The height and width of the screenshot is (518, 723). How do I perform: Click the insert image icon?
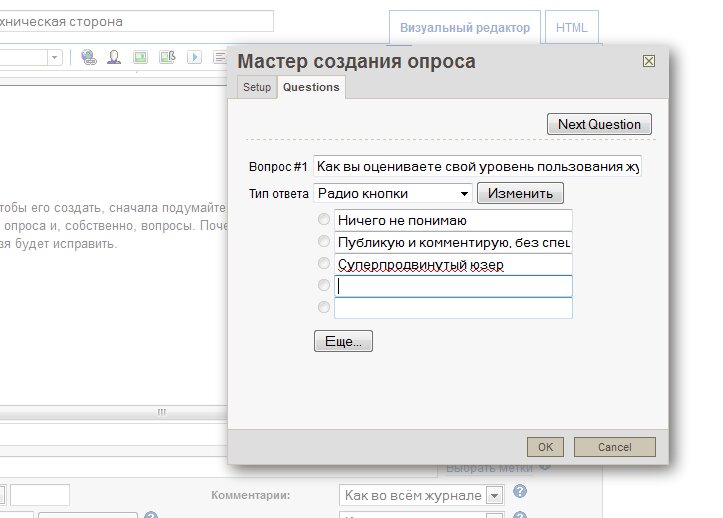pyautogui.click(x=141, y=57)
